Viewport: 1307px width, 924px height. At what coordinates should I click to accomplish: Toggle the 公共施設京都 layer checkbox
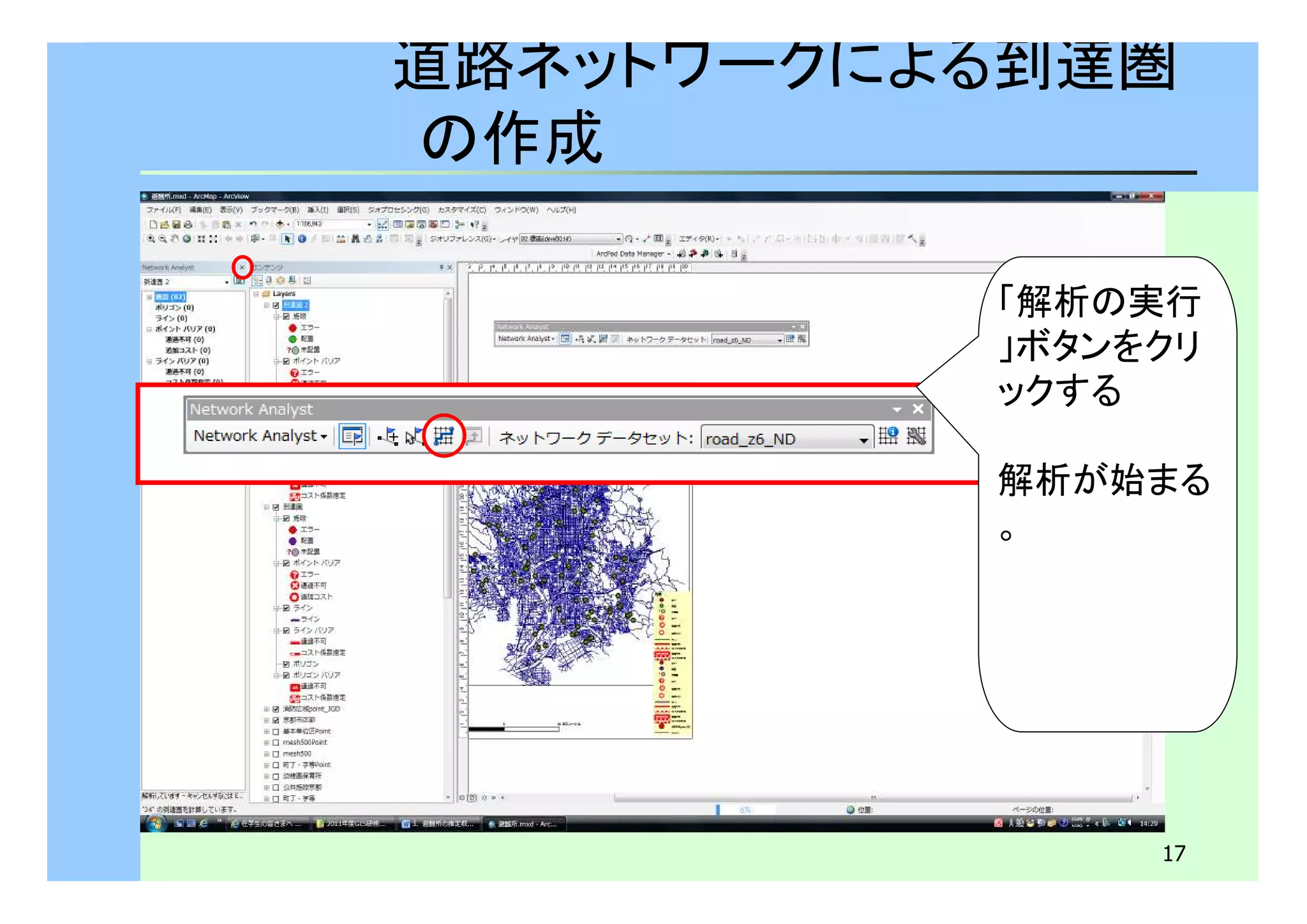[276, 788]
